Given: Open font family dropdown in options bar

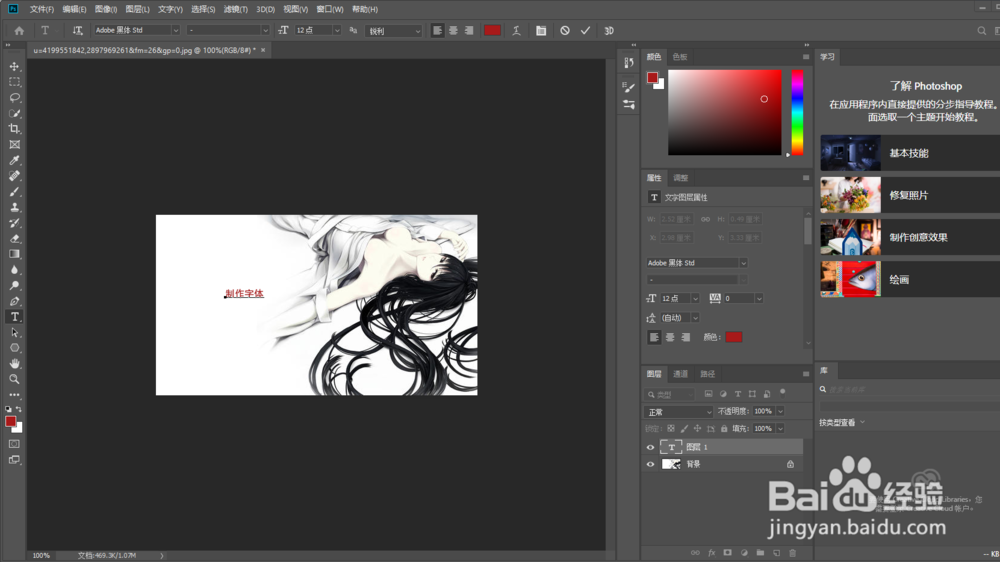Looking at the screenshot, I should pos(175,30).
